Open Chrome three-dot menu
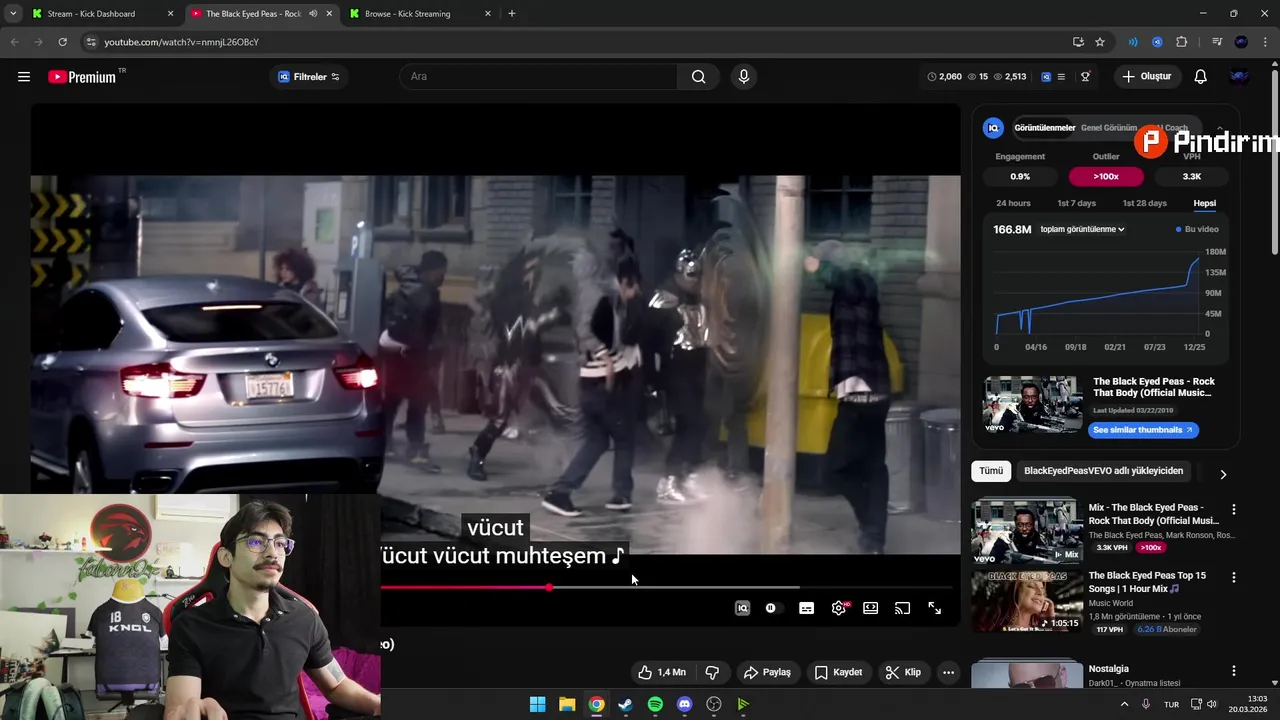1280x720 pixels. coord(1265,42)
